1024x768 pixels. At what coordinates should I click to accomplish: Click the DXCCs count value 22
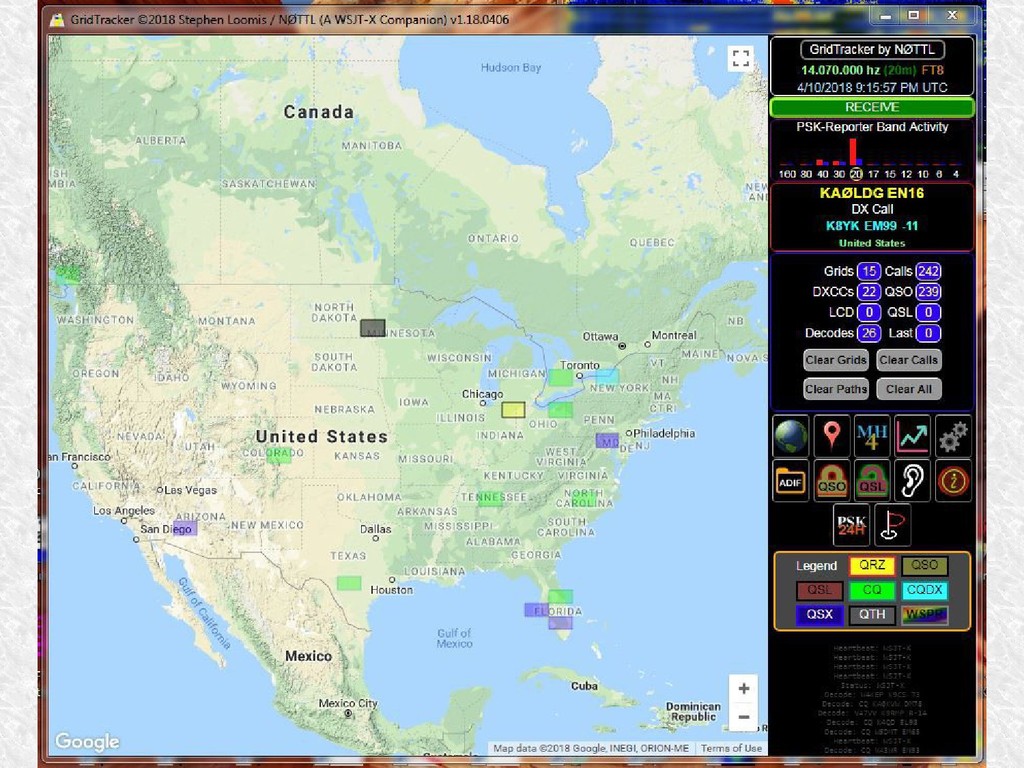pyautogui.click(x=869, y=292)
